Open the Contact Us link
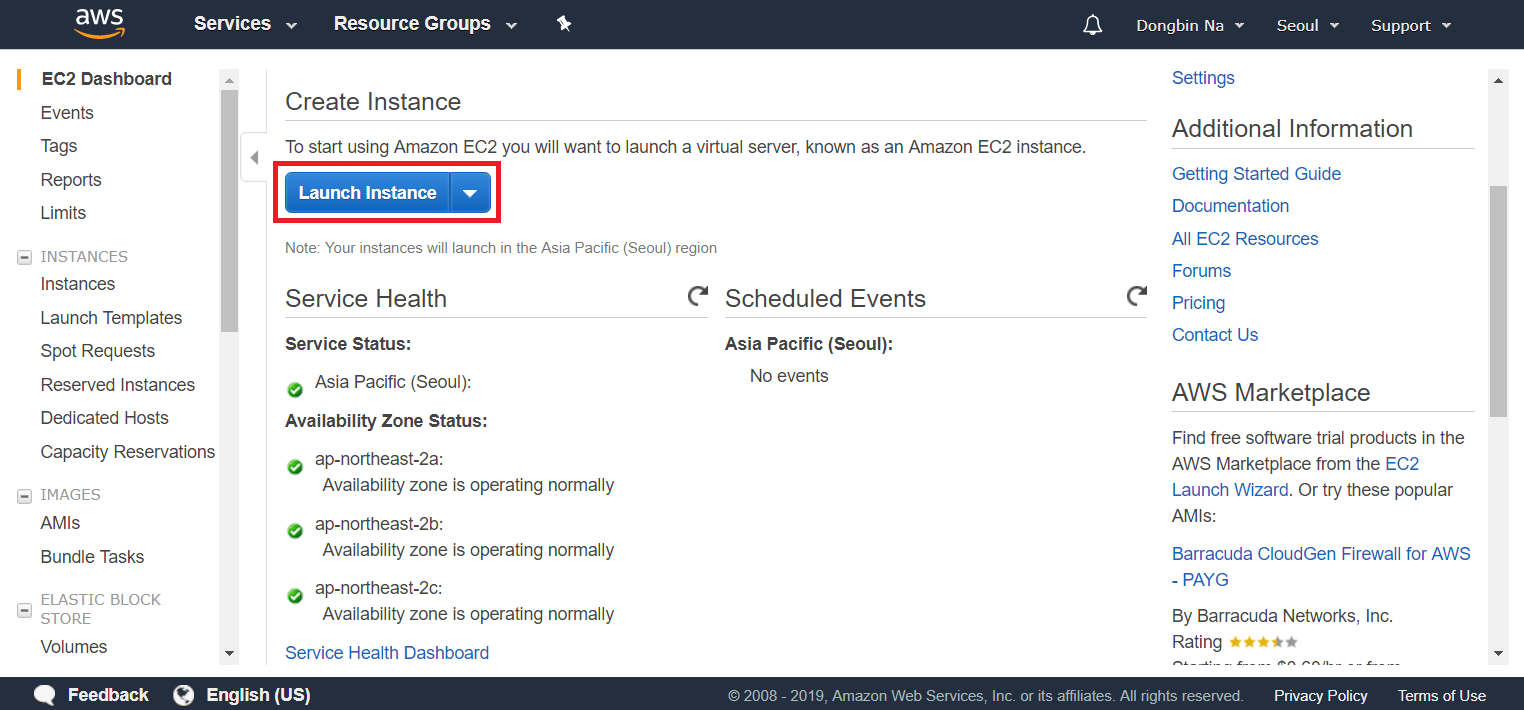This screenshot has width=1524, height=710. pyautogui.click(x=1215, y=335)
